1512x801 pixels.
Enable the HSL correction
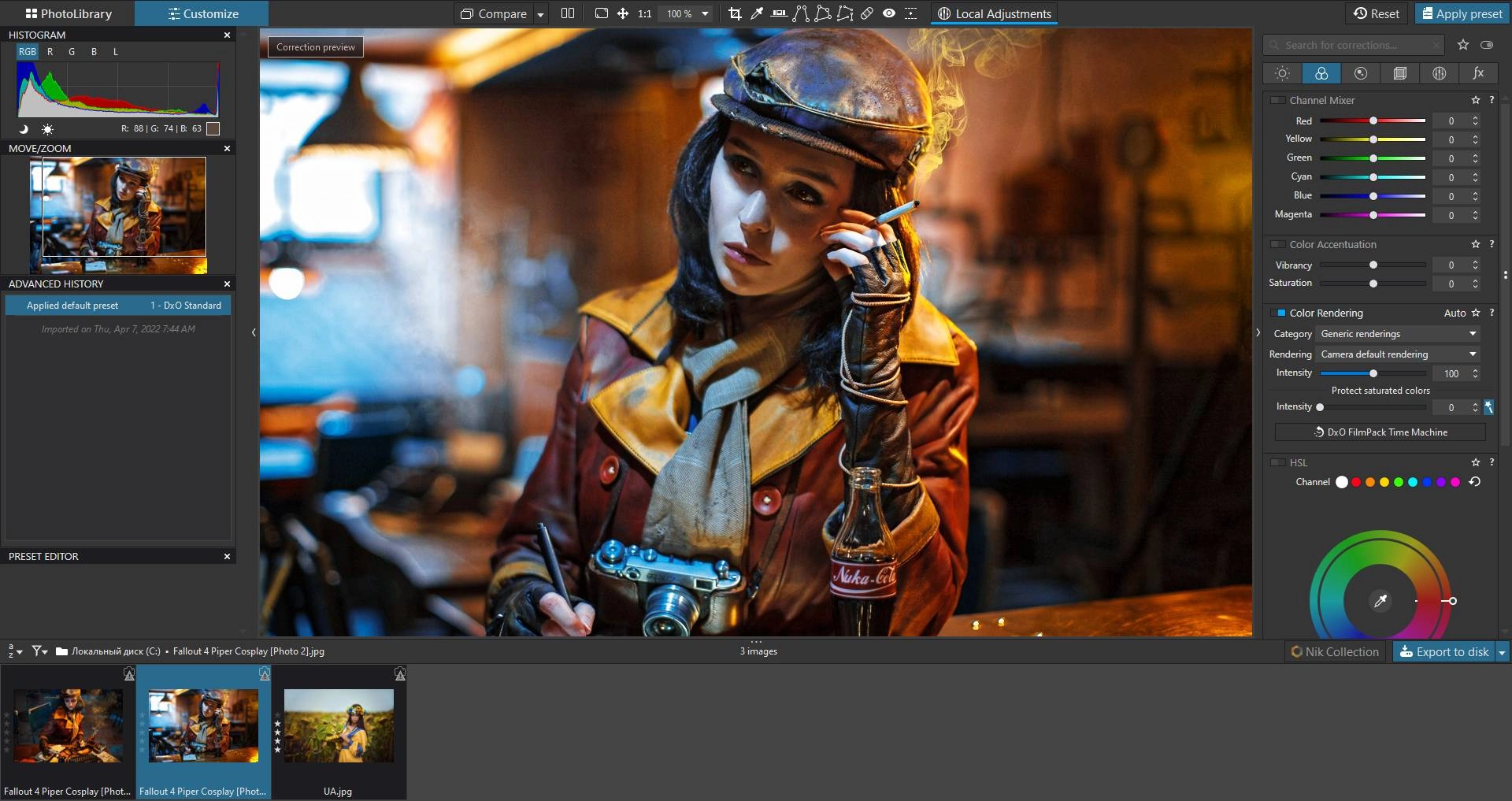click(1278, 462)
